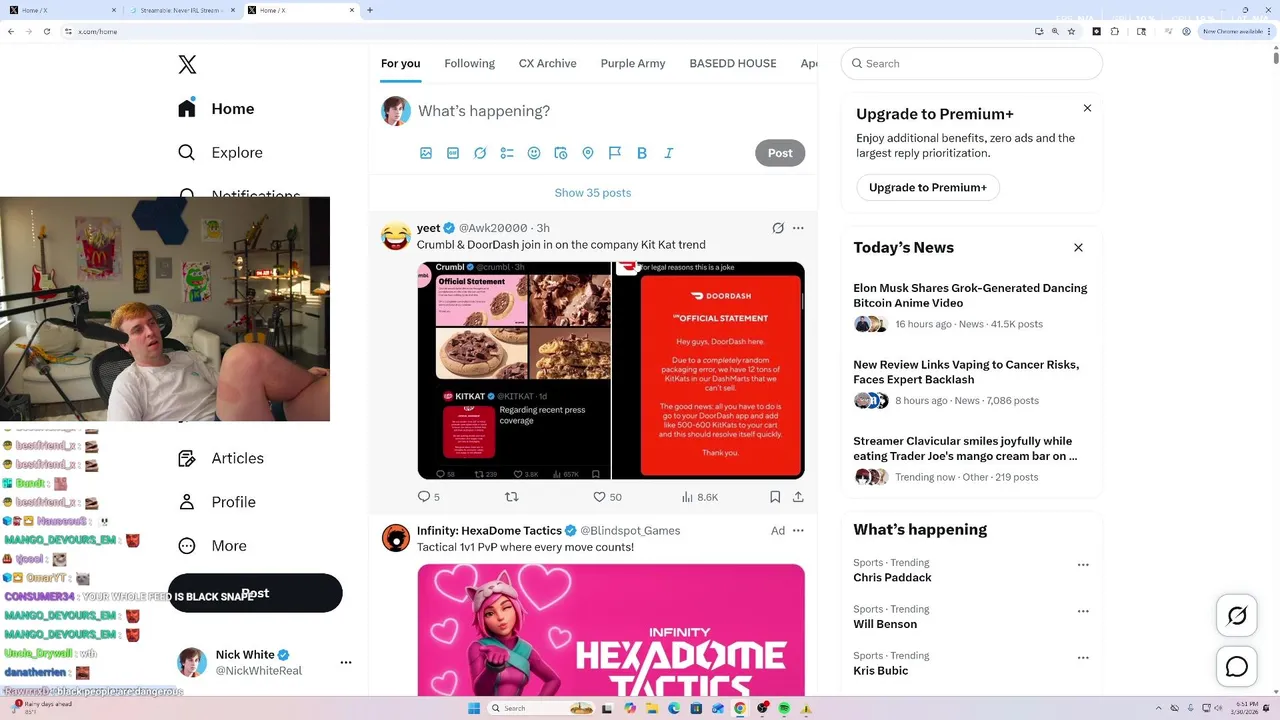Toggle italic text in composer
The image size is (1280, 720).
(x=669, y=153)
